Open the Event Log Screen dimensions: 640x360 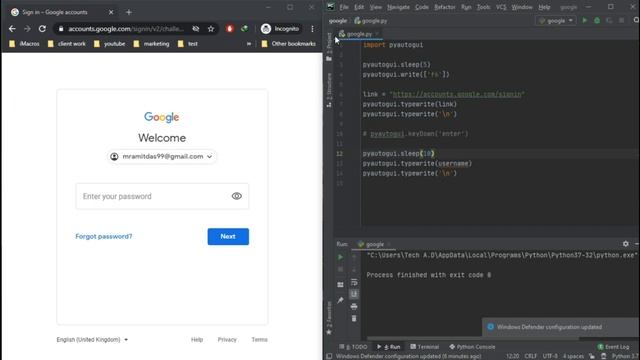pos(613,347)
